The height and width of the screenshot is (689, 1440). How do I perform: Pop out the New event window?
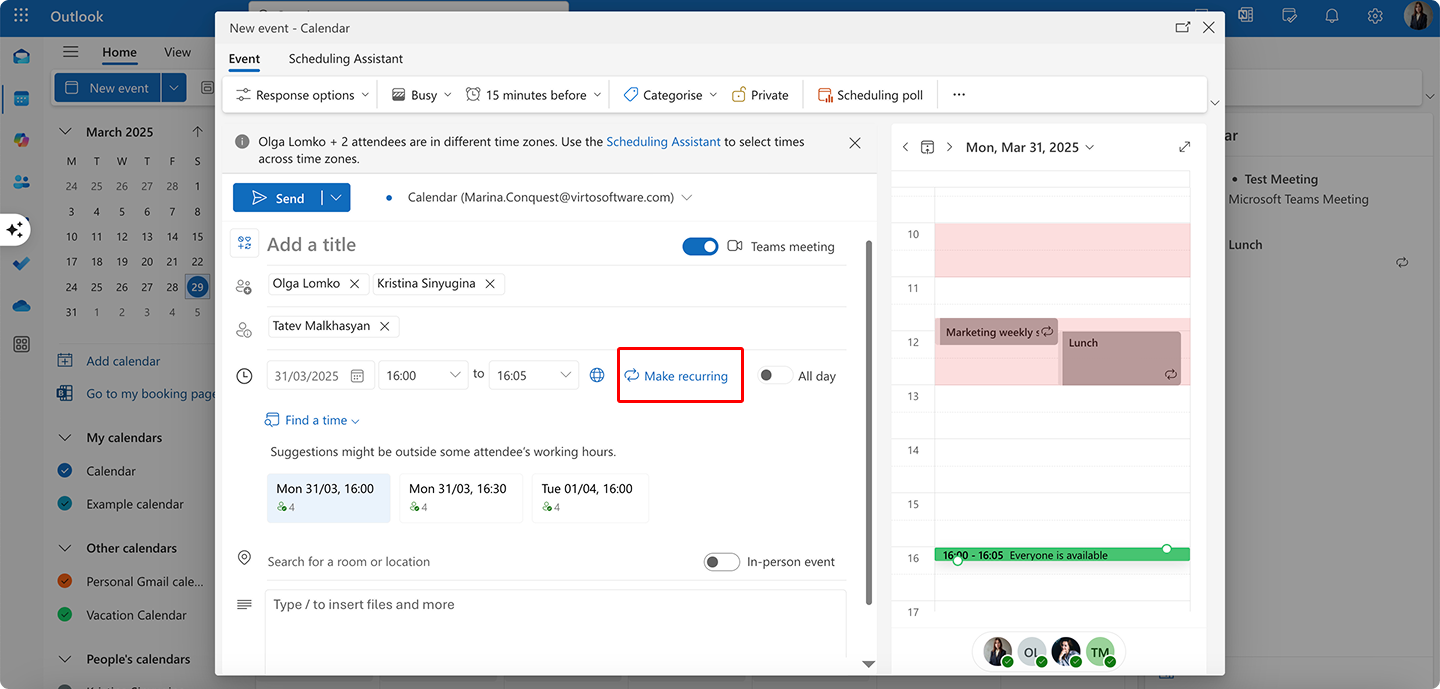pyautogui.click(x=1183, y=27)
